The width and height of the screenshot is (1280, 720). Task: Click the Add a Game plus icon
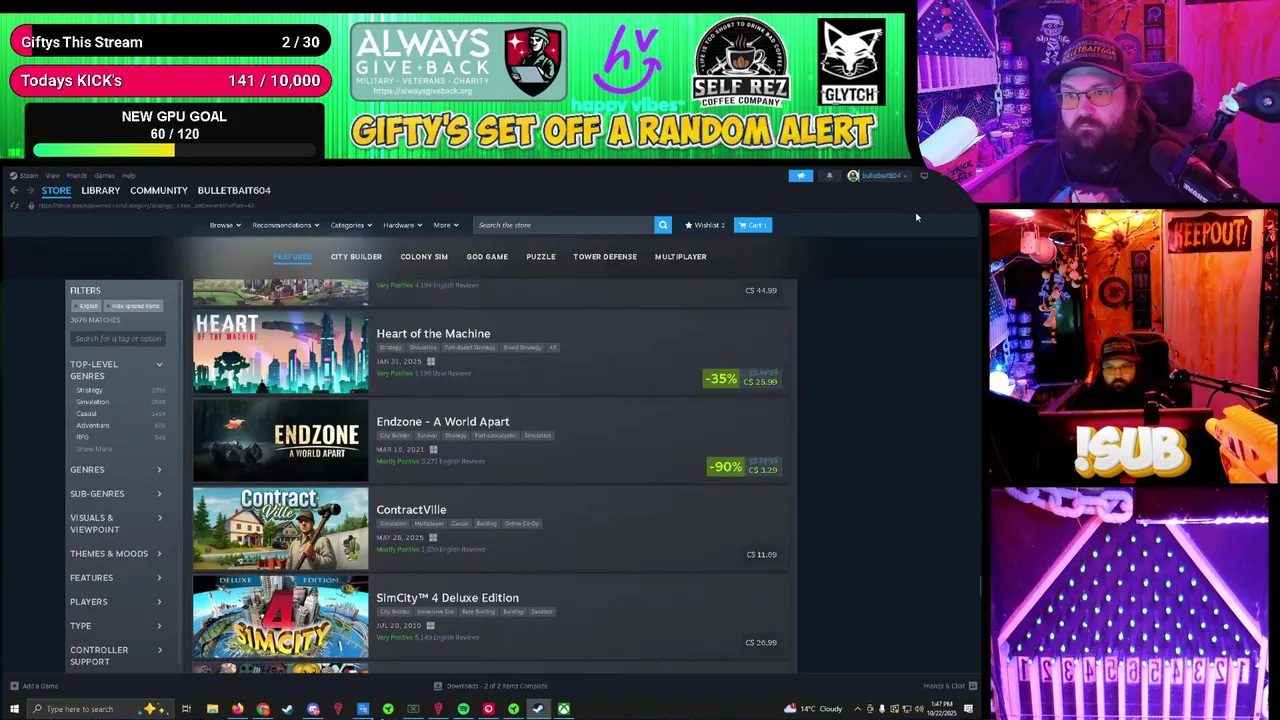point(14,686)
